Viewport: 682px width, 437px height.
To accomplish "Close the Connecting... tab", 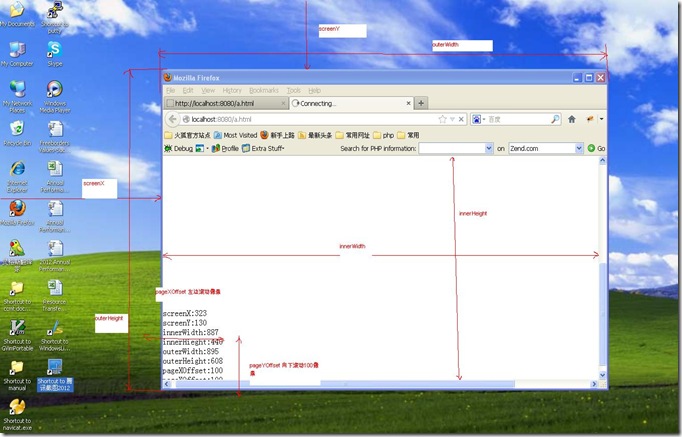I will click(x=408, y=103).
